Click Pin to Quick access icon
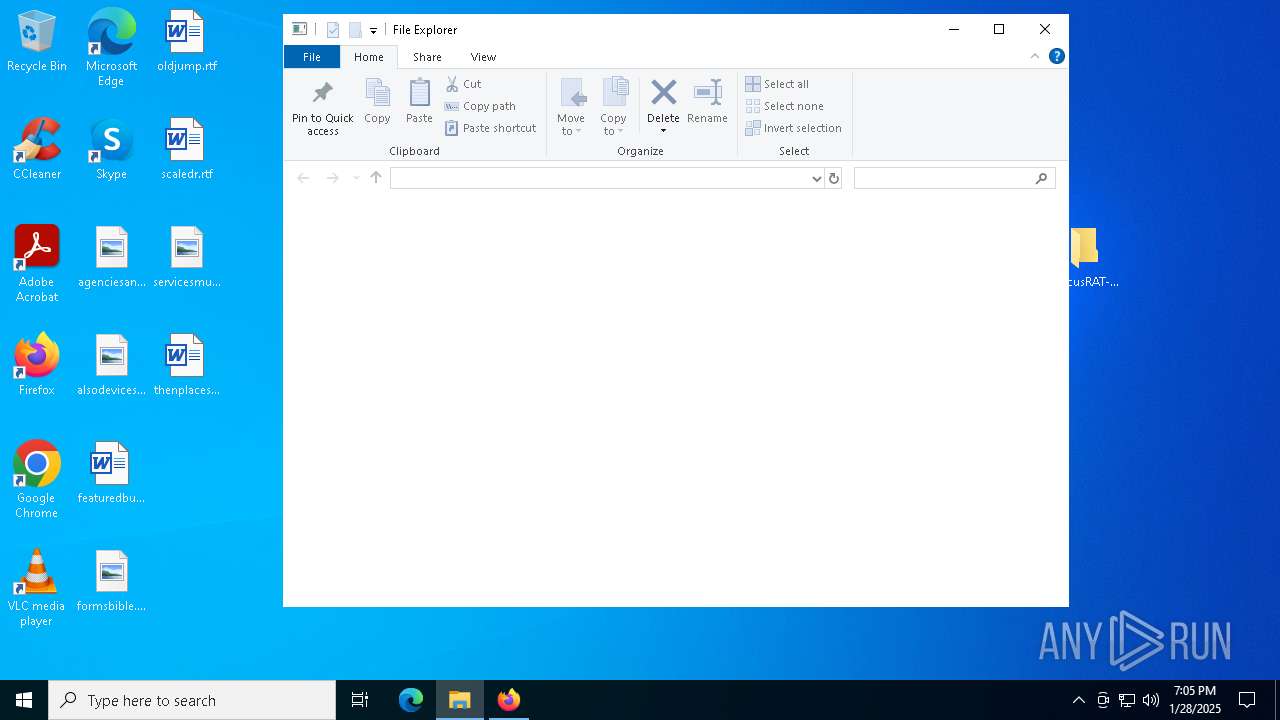Screen dimensions: 1280x720 [x=322, y=94]
